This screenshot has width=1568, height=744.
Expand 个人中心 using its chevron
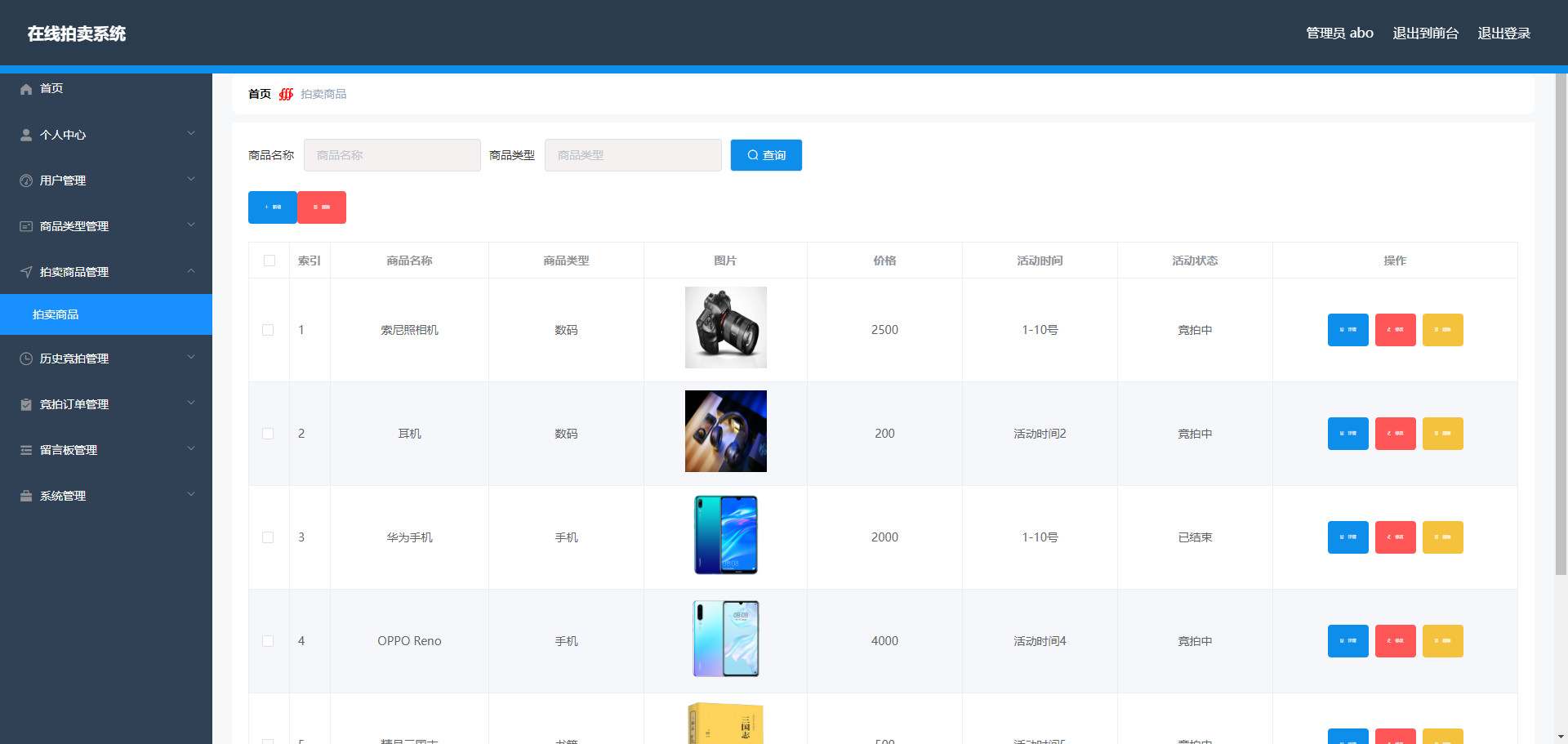pyautogui.click(x=191, y=133)
